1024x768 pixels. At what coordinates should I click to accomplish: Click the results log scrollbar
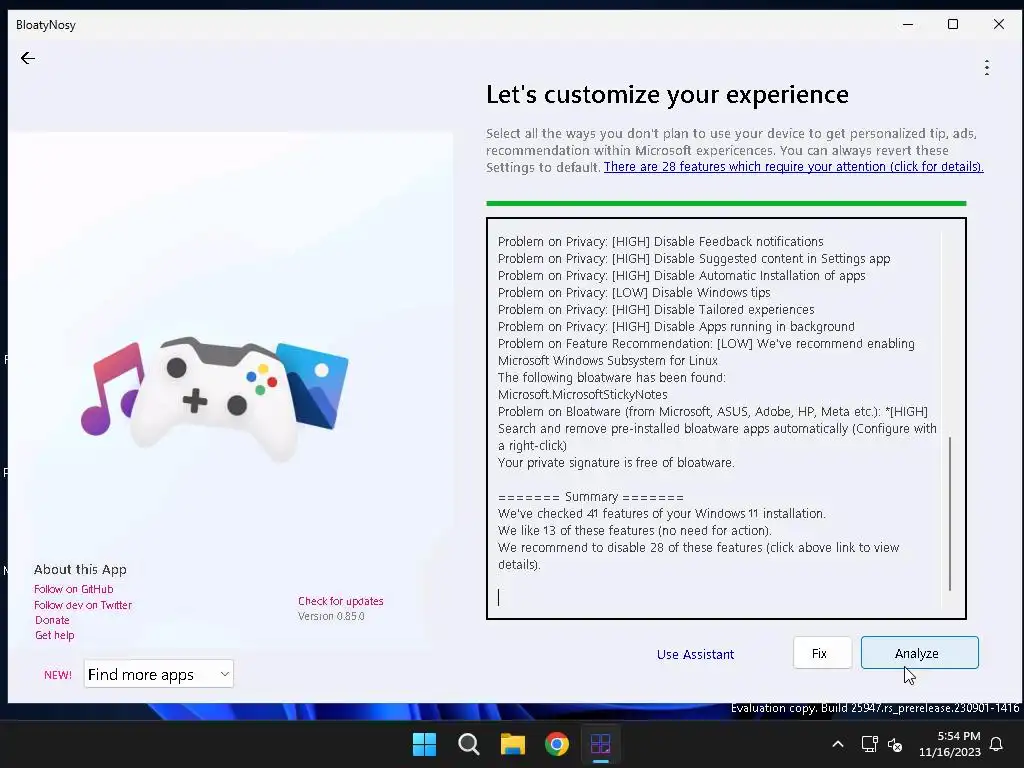point(950,513)
